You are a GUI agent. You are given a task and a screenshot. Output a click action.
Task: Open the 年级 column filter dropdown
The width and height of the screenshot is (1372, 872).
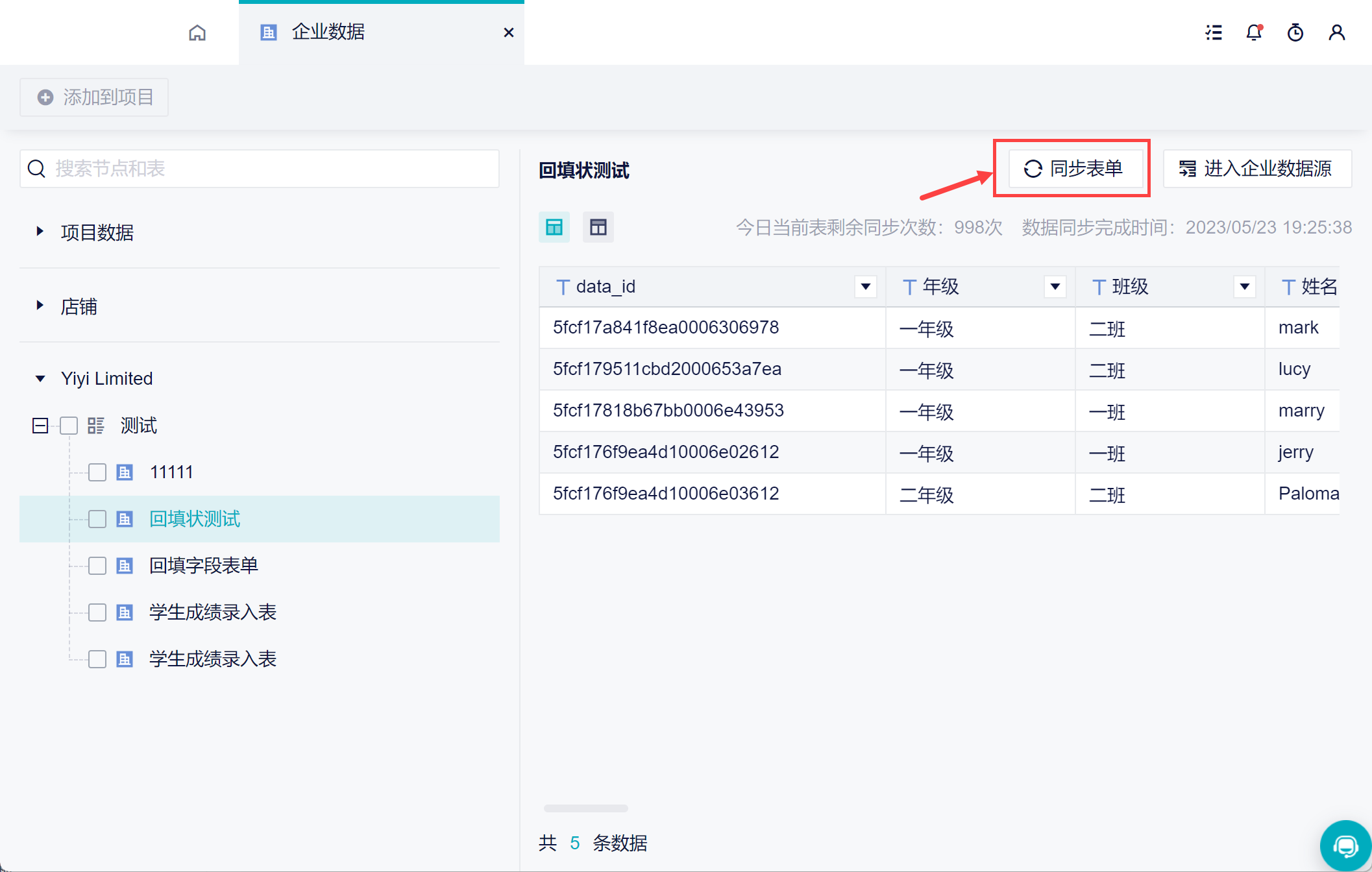click(1055, 286)
